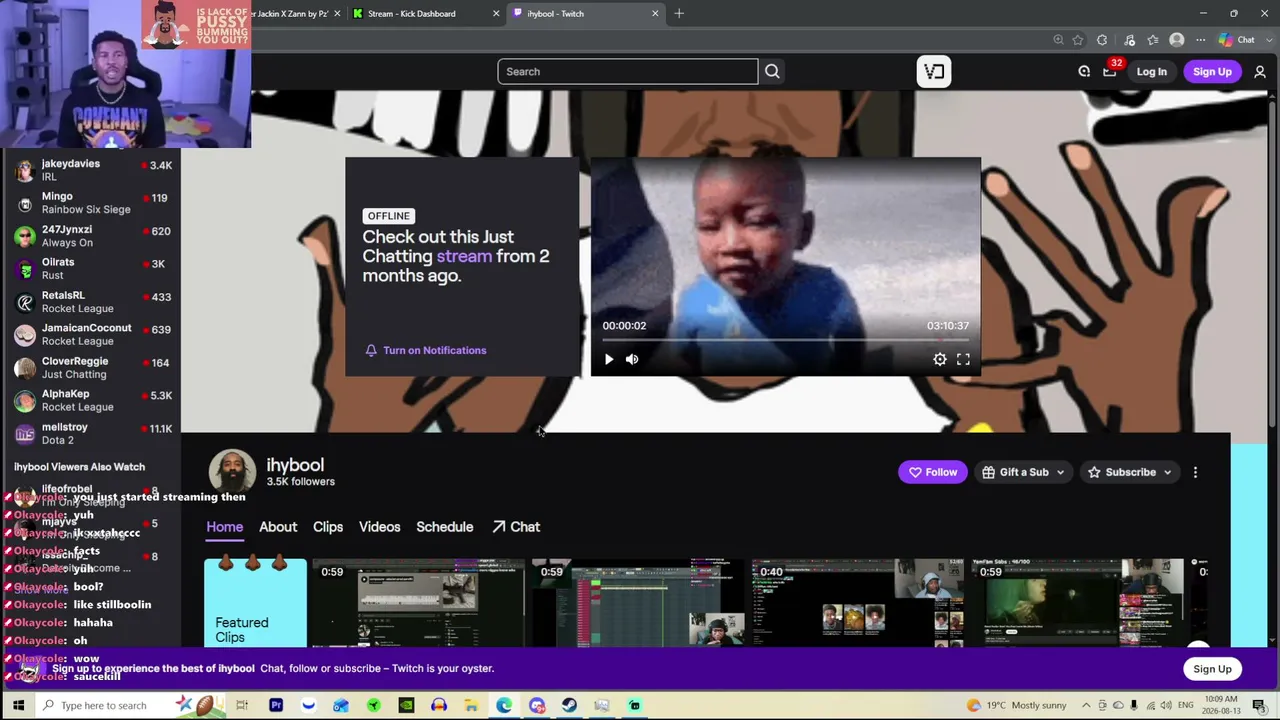This screenshot has height=720, width=1280.
Task: Open mellstroy Dota 2 channel
Action: pos(92,433)
